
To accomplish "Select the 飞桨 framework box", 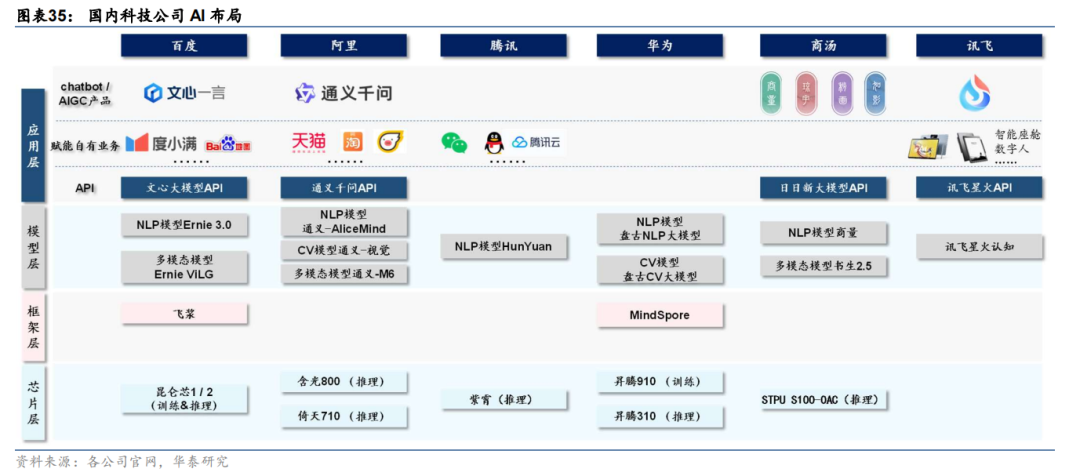I will click(184, 313).
